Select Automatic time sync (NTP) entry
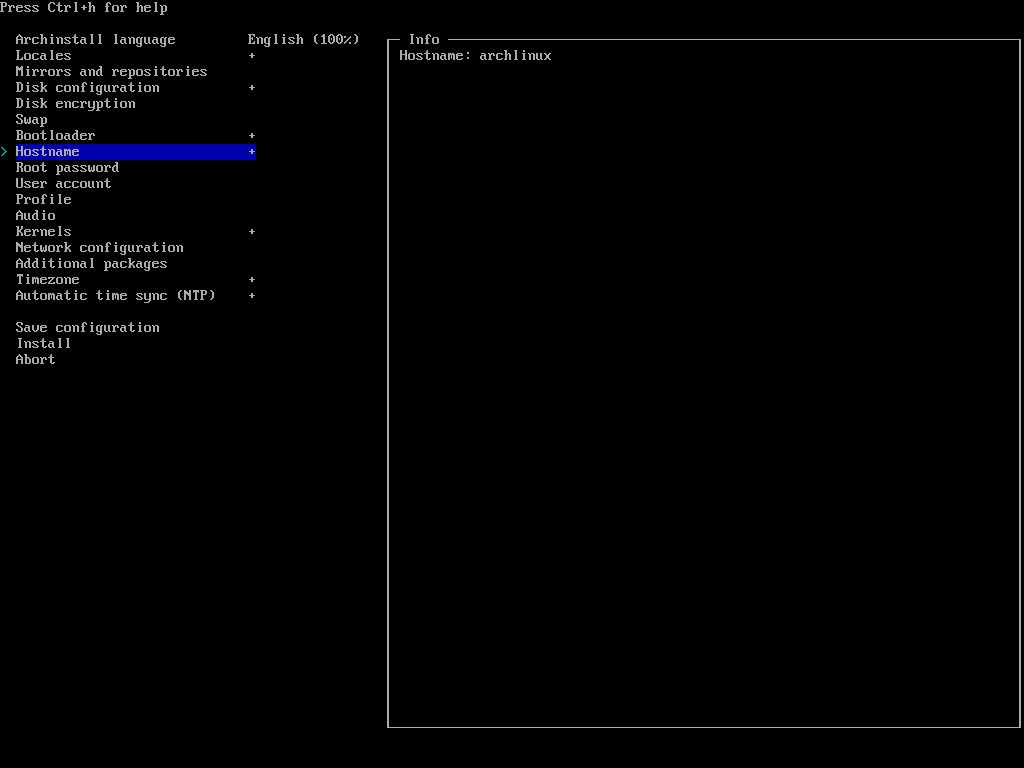 click(x=116, y=296)
